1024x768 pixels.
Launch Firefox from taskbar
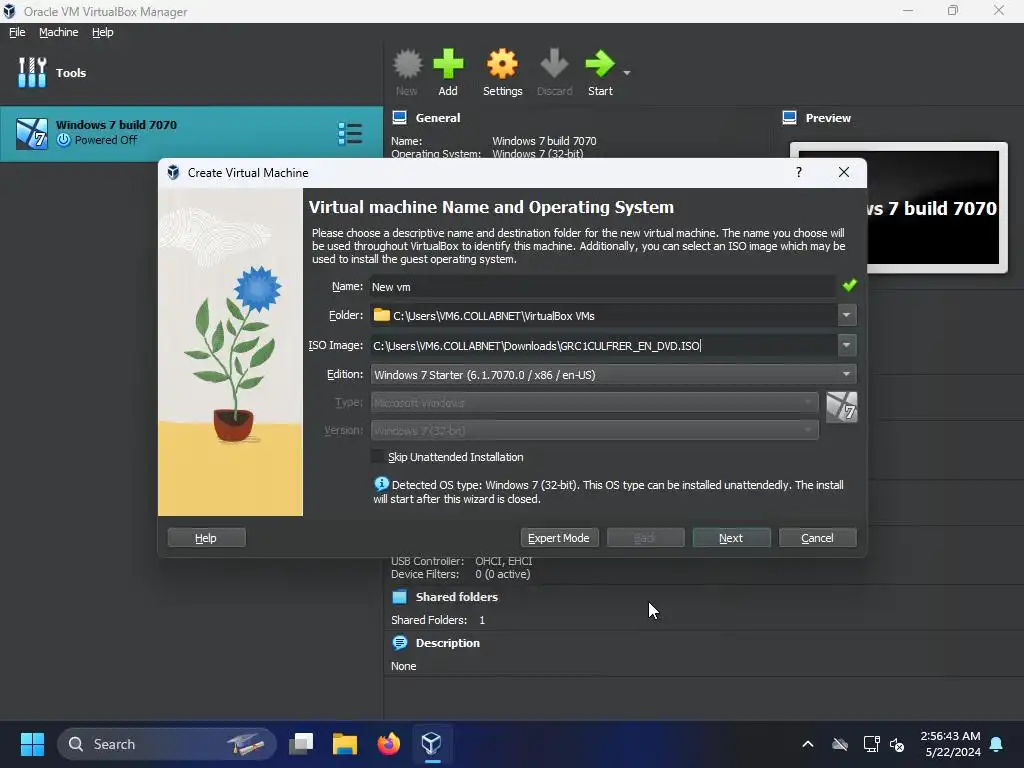[389, 744]
